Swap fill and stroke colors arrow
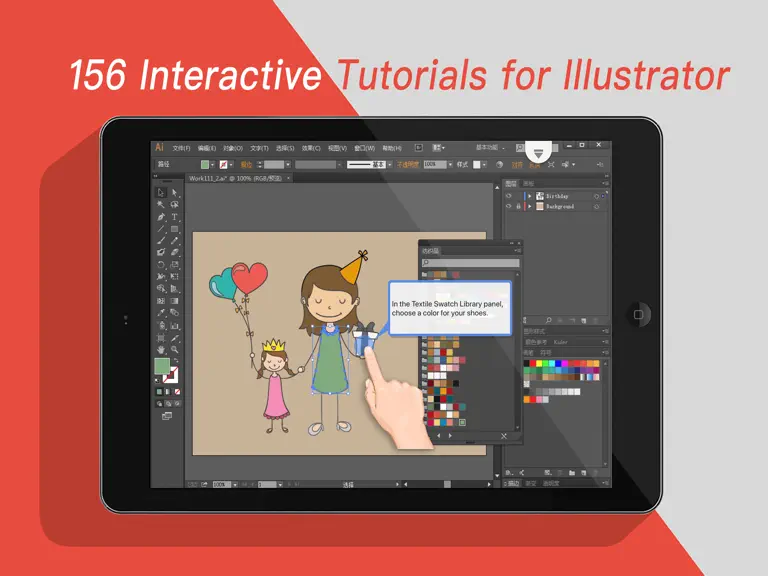The width and height of the screenshot is (768, 576). coord(176,361)
